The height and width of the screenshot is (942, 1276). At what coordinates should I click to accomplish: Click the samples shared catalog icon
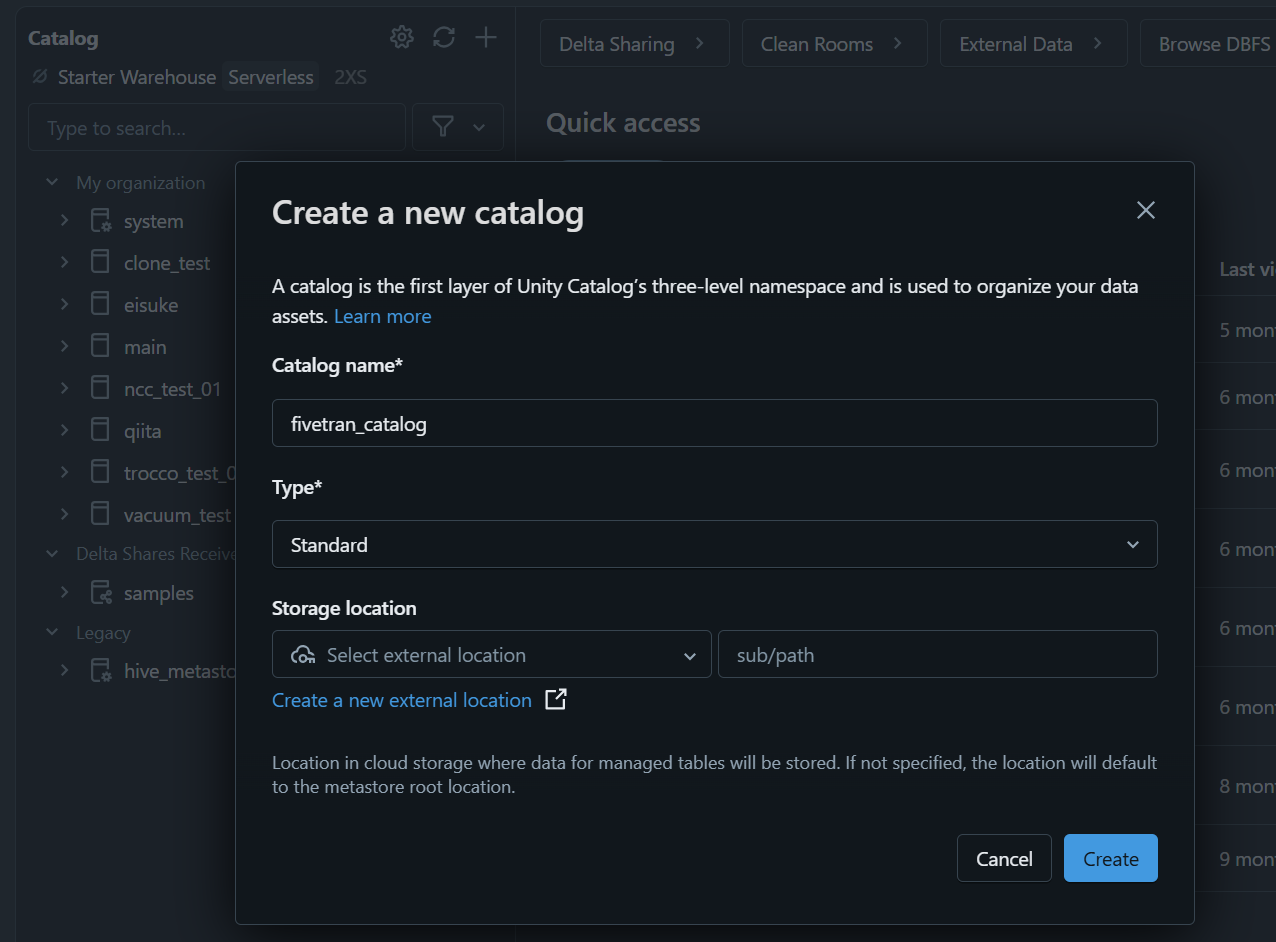click(x=101, y=593)
